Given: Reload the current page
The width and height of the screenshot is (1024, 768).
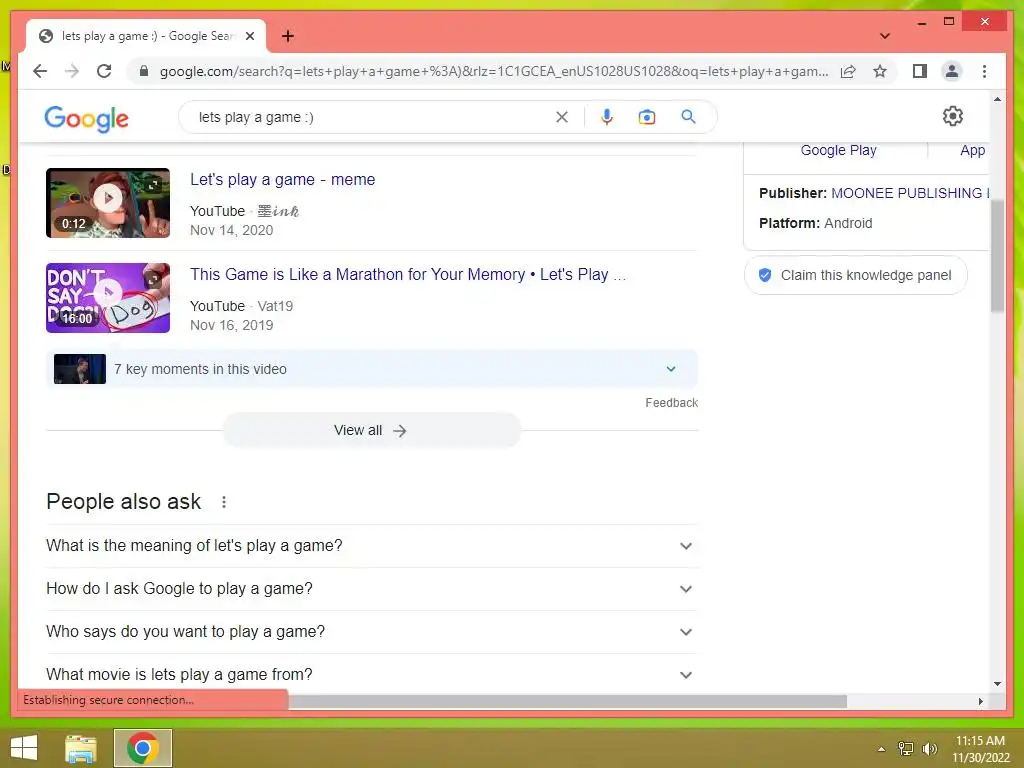Looking at the screenshot, I should [104, 71].
